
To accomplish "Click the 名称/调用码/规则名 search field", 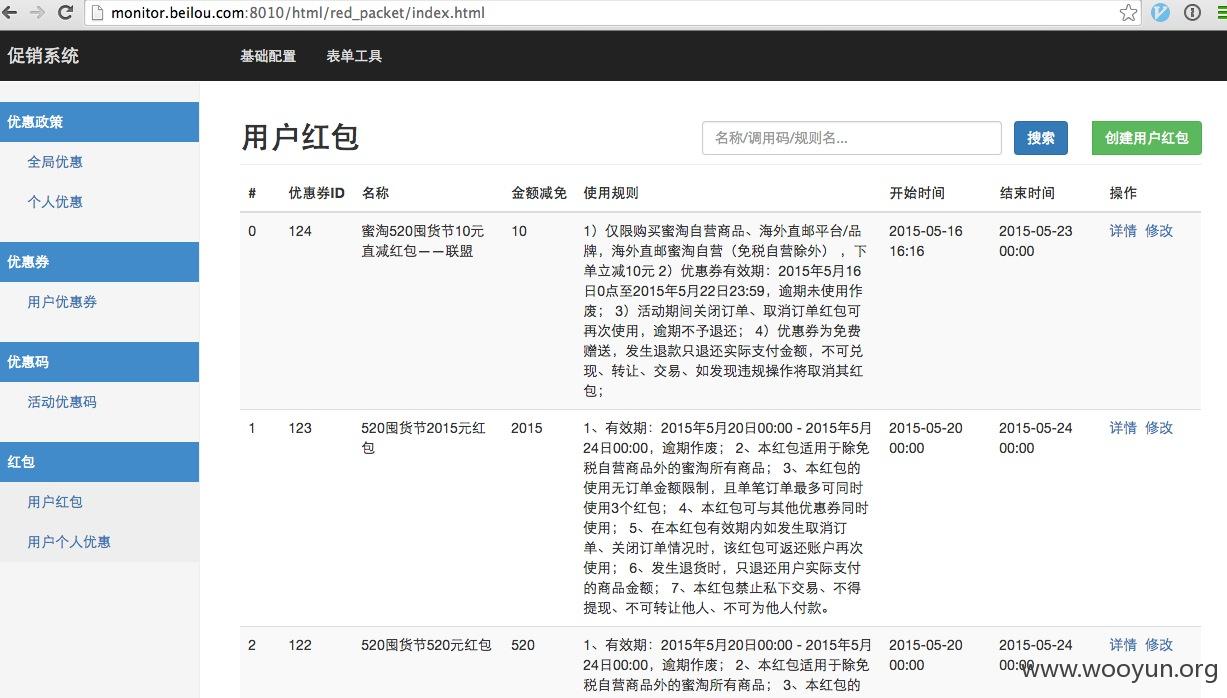I will coord(852,138).
